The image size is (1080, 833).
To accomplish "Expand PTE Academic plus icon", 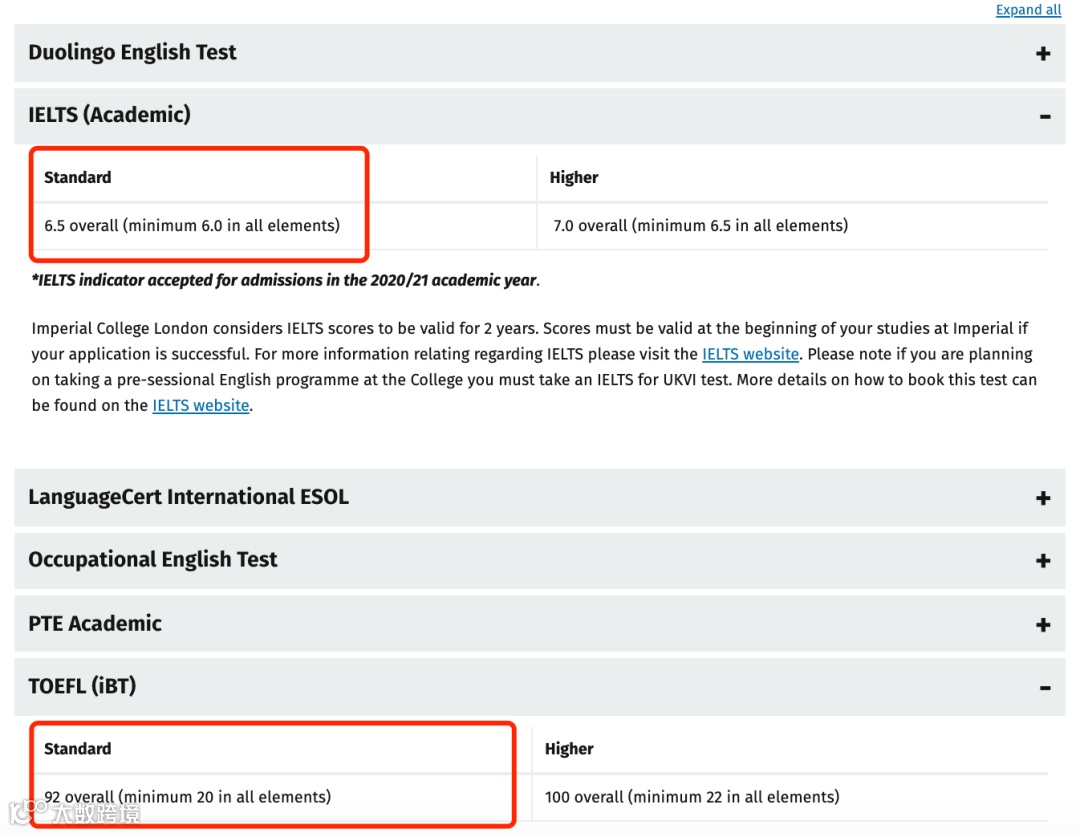I will 1043,625.
